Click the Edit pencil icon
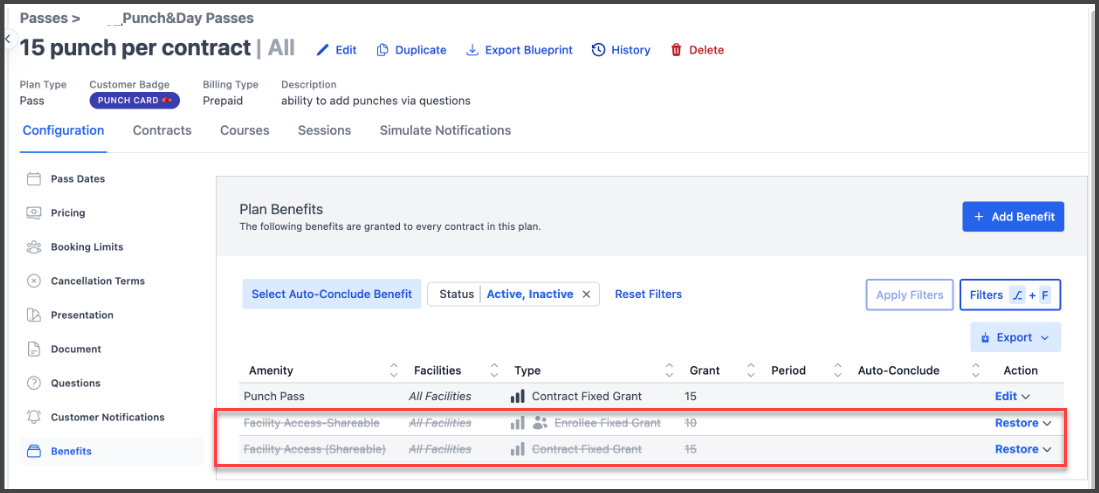Image resolution: width=1099 pixels, height=493 pixels. pyautogui.click(x=322, y=50)
